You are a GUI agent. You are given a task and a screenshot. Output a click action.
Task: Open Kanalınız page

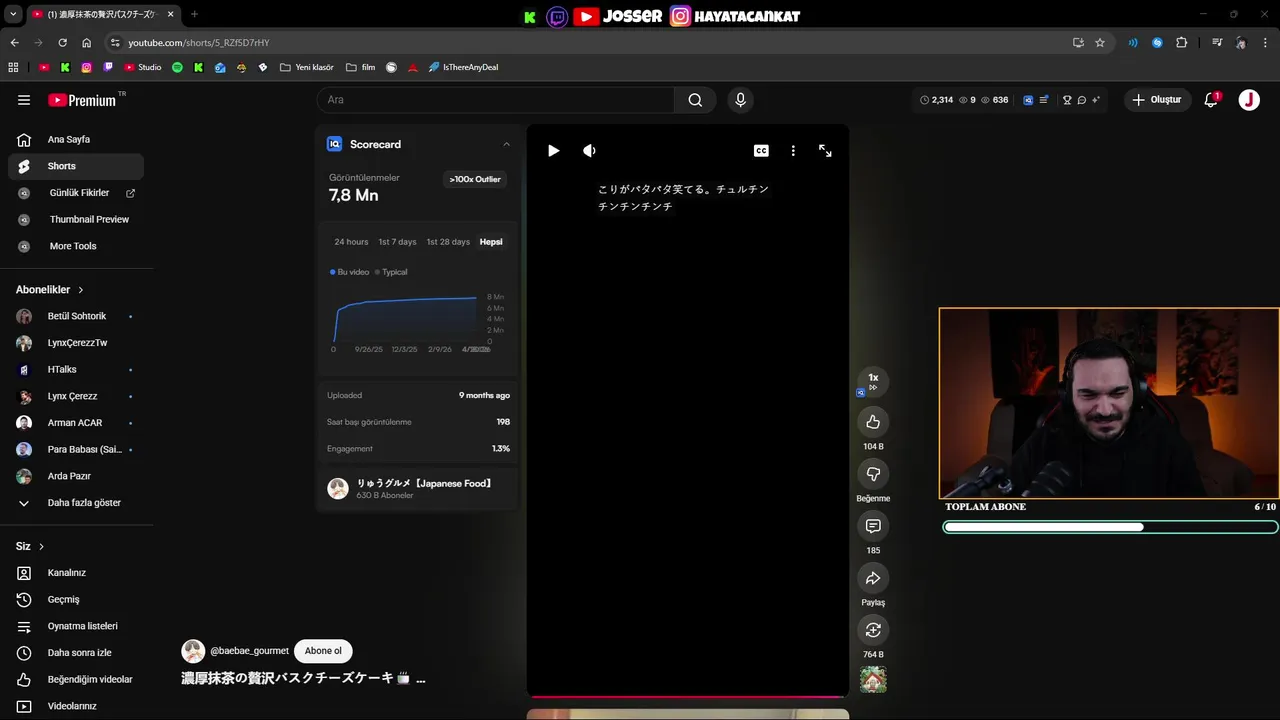coord(77,573)
